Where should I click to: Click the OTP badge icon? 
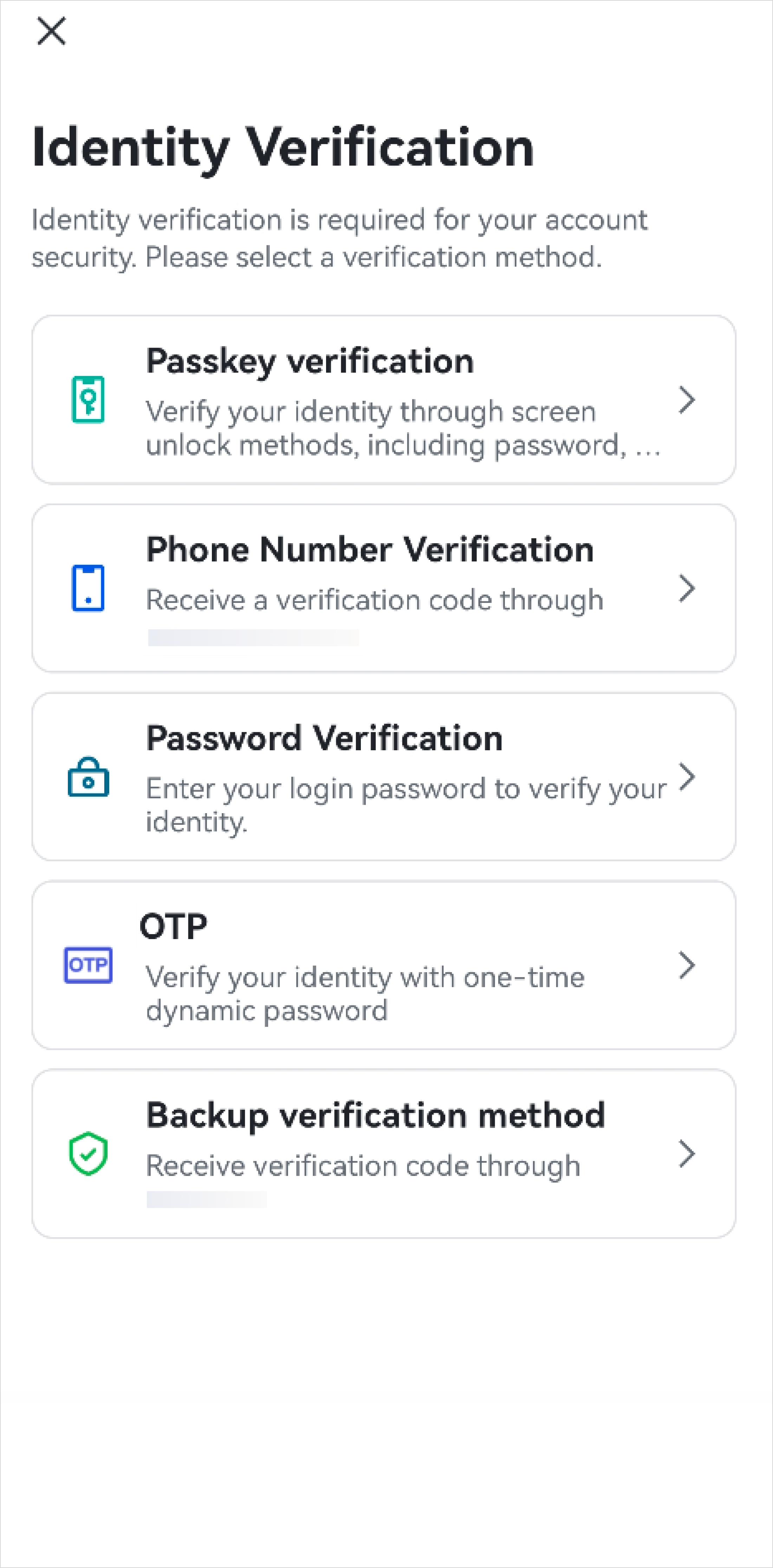point(88,965)
